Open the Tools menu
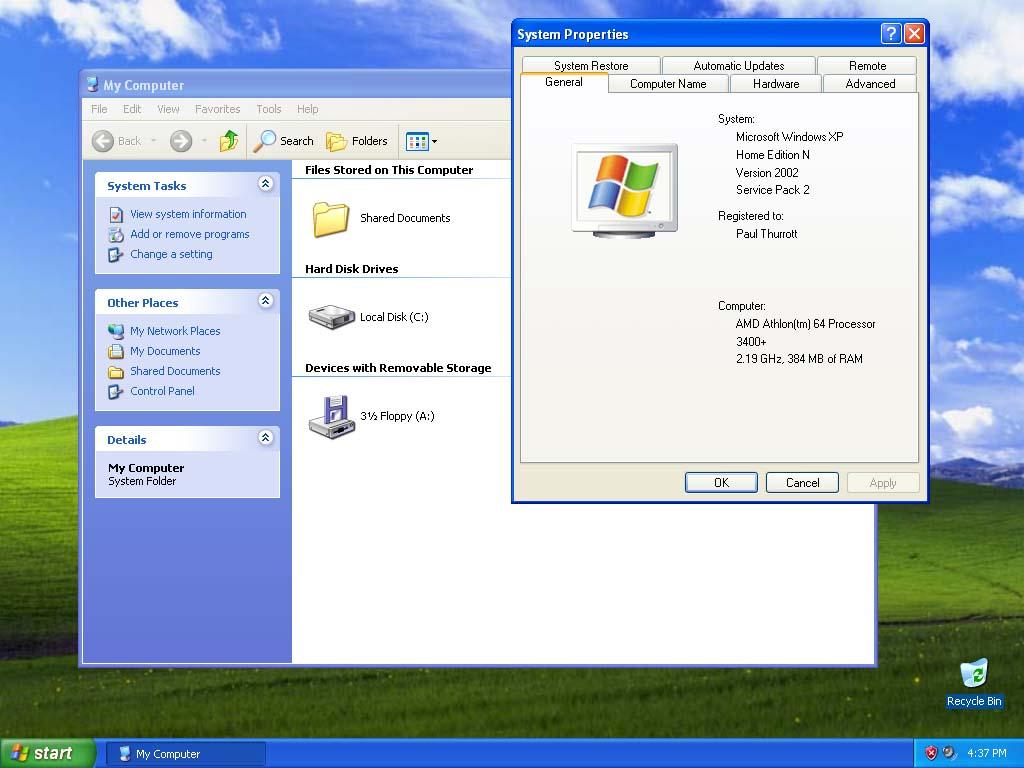This screenshot has height=768, width=1024. point(267,109)
